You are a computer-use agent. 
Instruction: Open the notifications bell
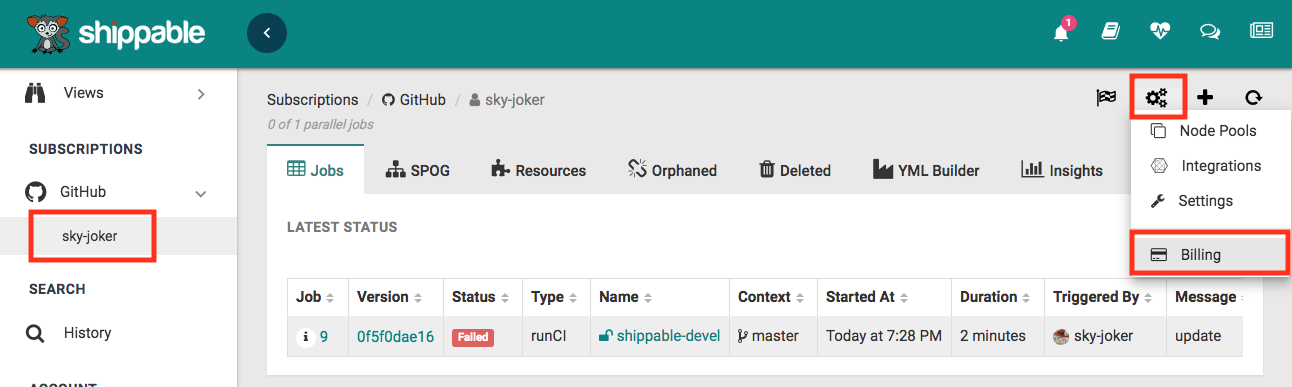click(1061, 32)
